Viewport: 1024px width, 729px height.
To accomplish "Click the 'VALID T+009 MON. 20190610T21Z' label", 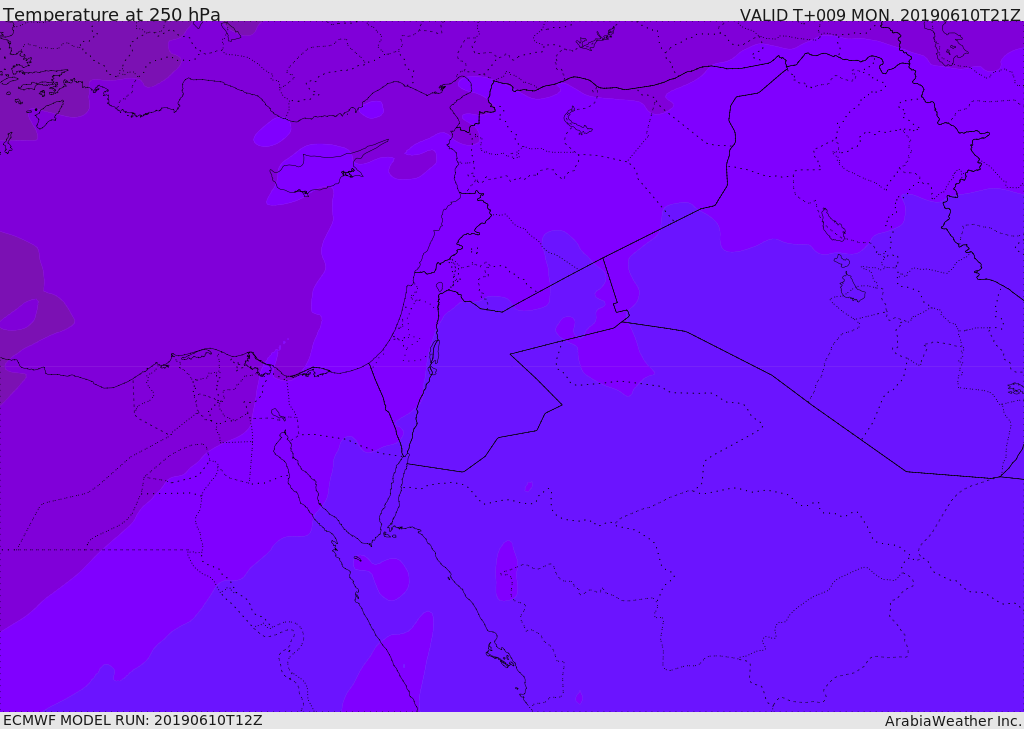I will (x=880, y=15).
